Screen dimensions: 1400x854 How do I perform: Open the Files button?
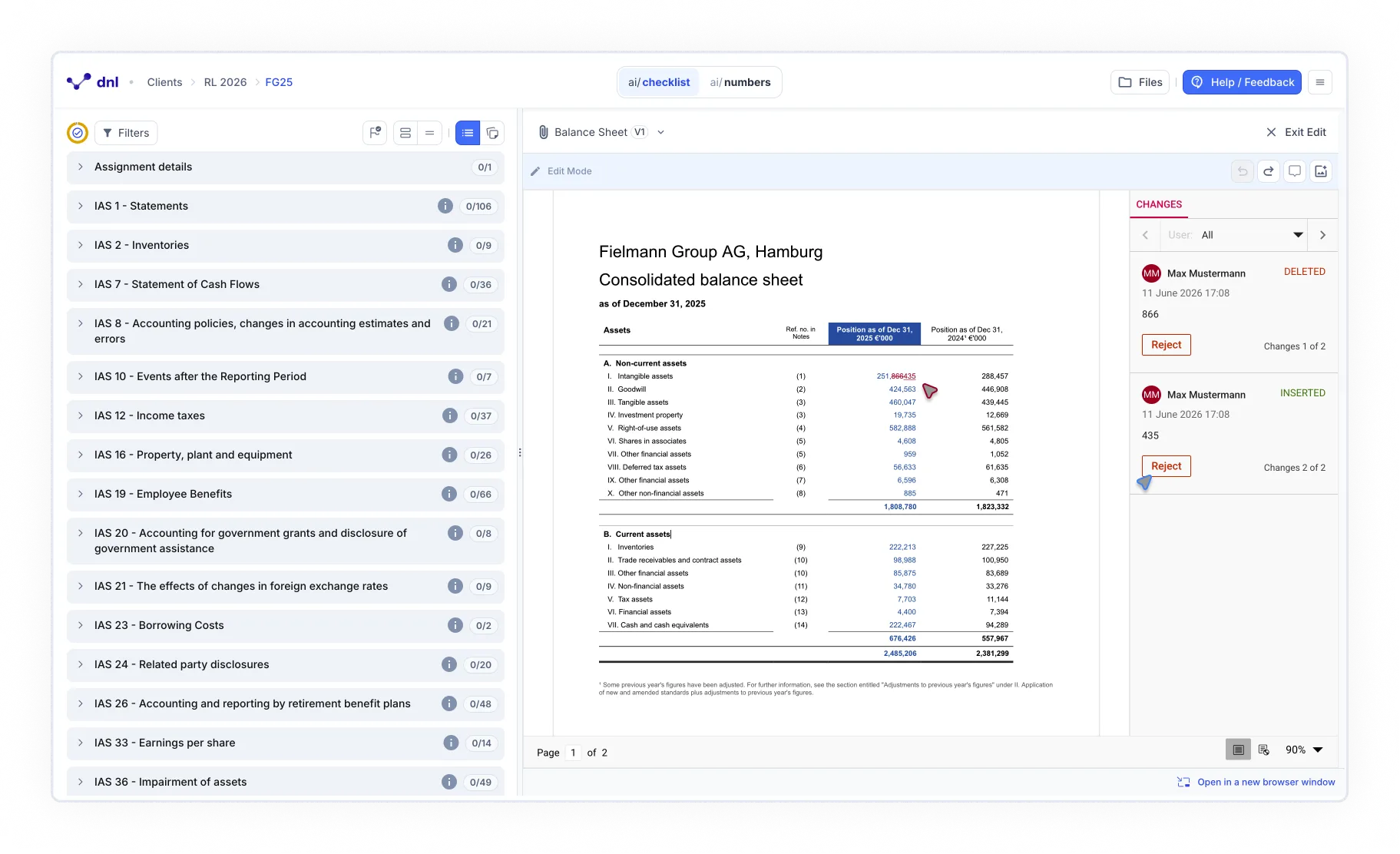pyautogui.click(x=1140, y=82)
